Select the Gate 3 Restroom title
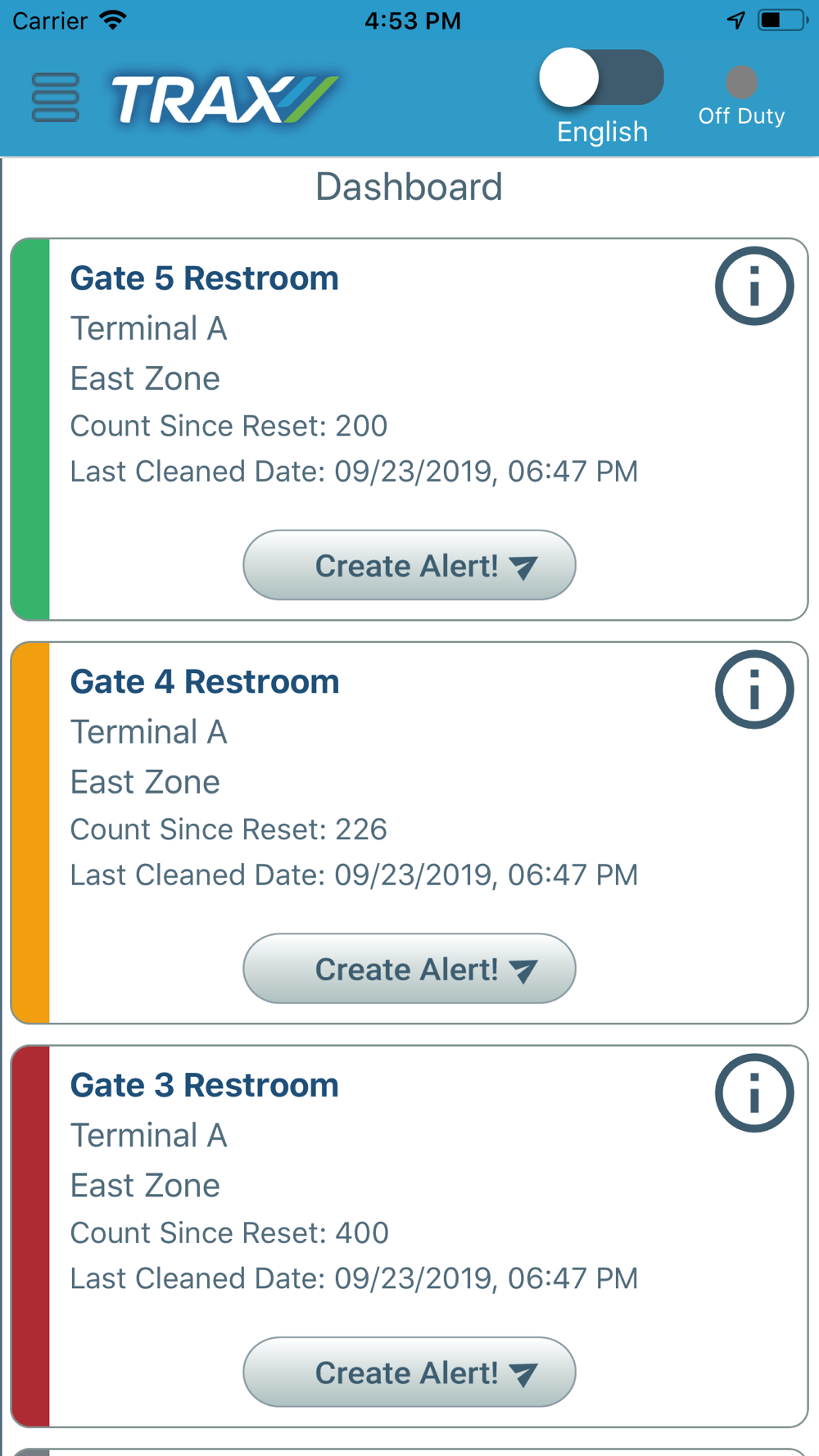Screen dimensions: 819x1456 (204, 1086)
